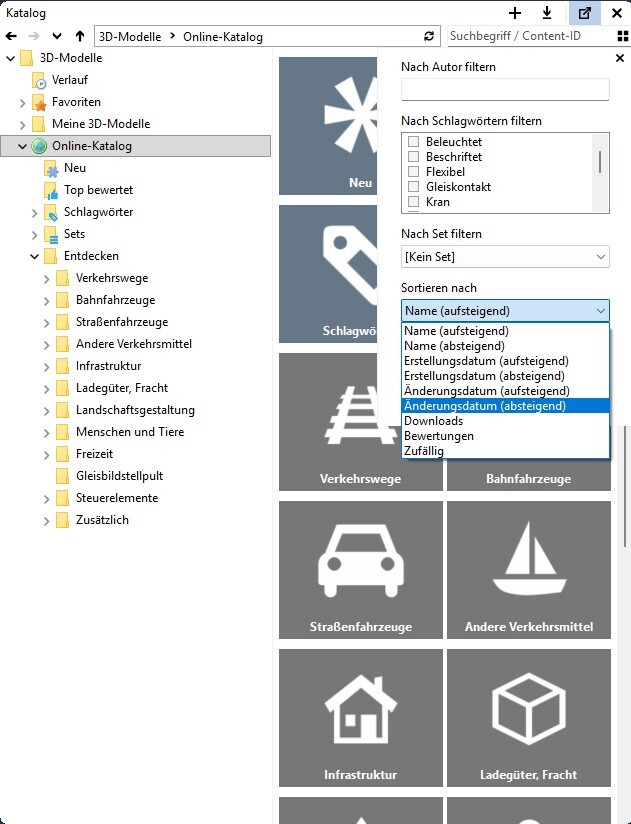
Task: Click the download arrow icon in title bar
Action: 547,13
